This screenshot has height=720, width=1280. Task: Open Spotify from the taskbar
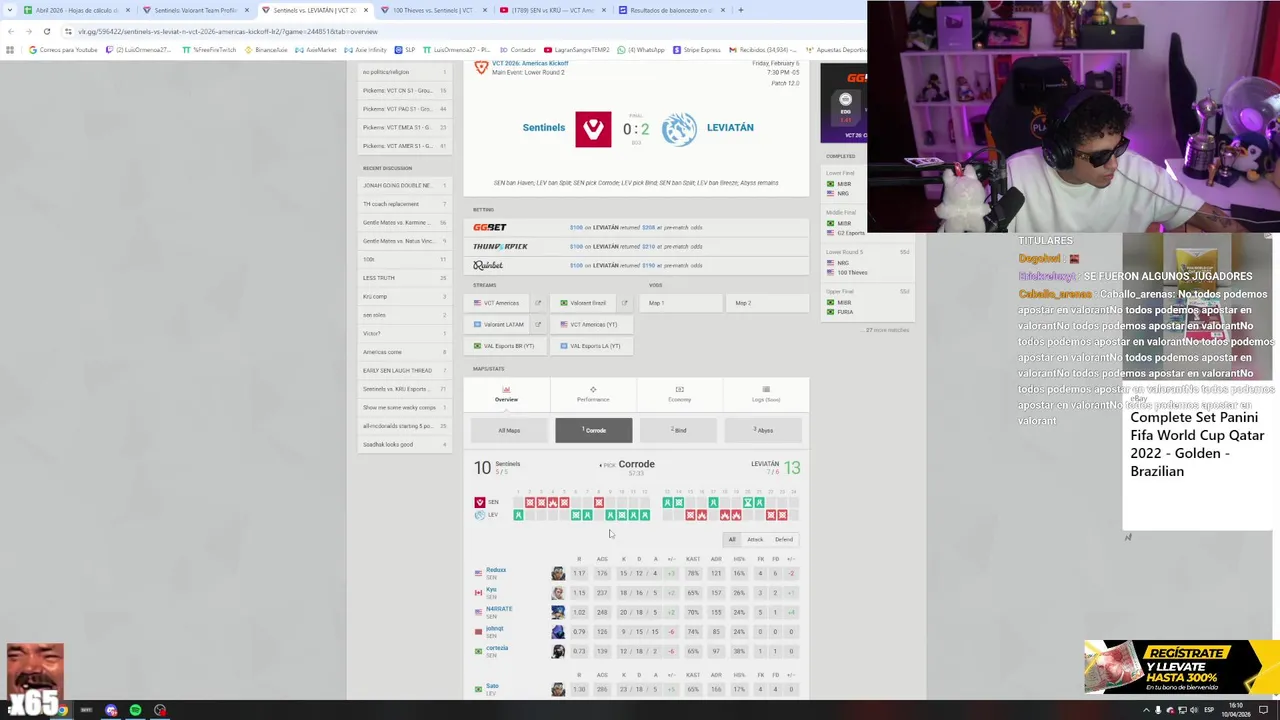pos(135,710)
